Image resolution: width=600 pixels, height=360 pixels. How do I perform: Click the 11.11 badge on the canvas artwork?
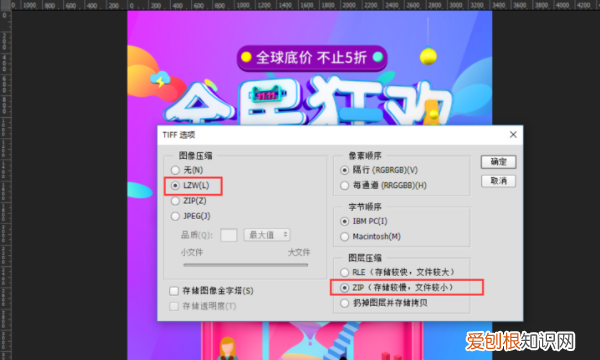[267, 95]
